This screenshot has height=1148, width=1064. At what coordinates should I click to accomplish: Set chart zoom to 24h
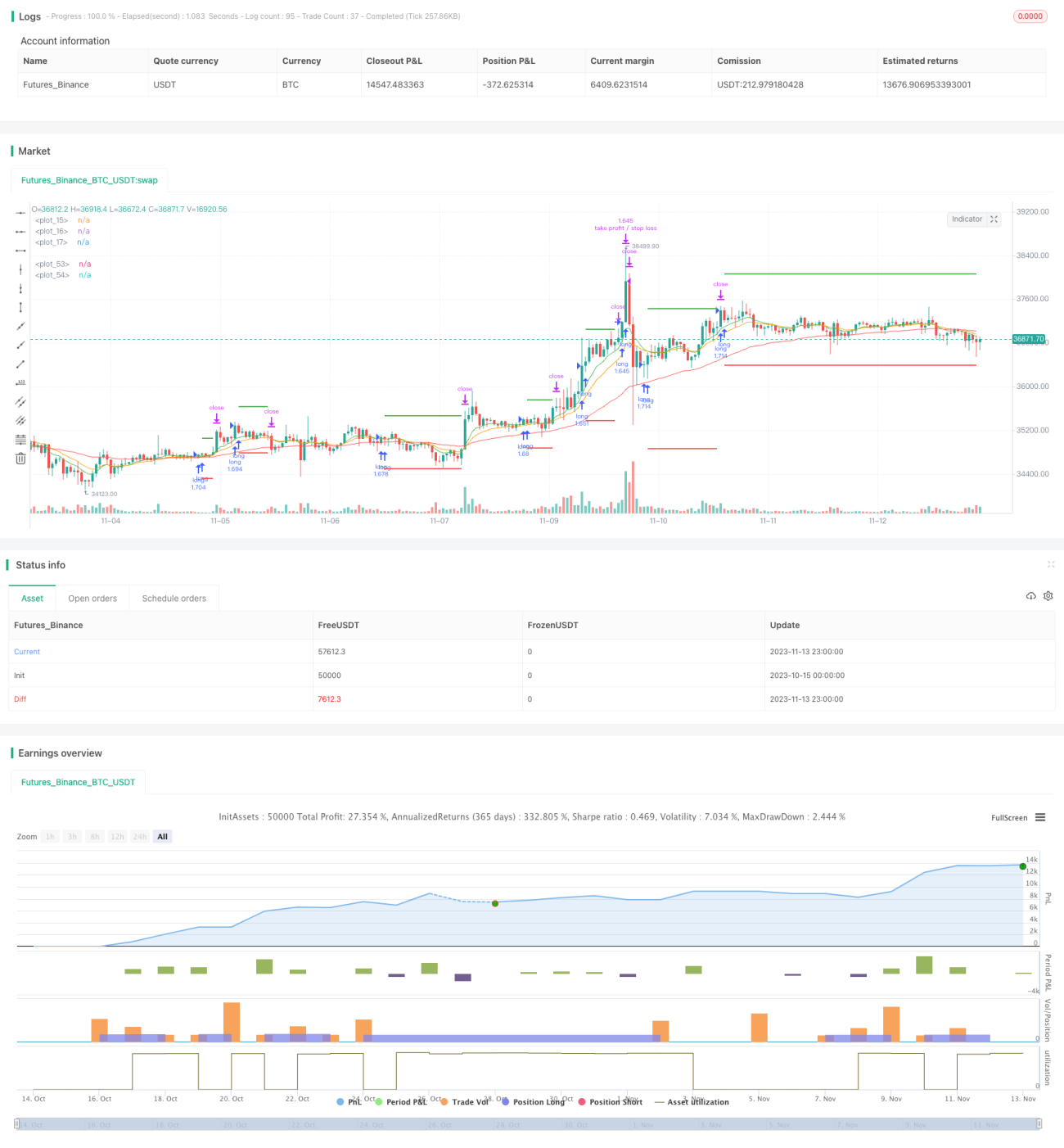point(140,836)
